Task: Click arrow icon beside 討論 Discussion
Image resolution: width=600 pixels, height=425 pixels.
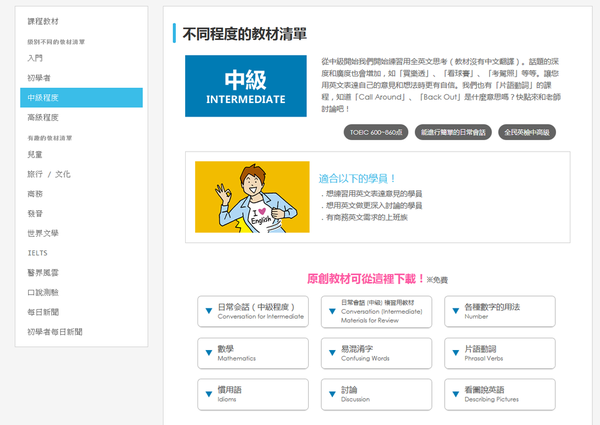Action: click(x=331, y=395)
